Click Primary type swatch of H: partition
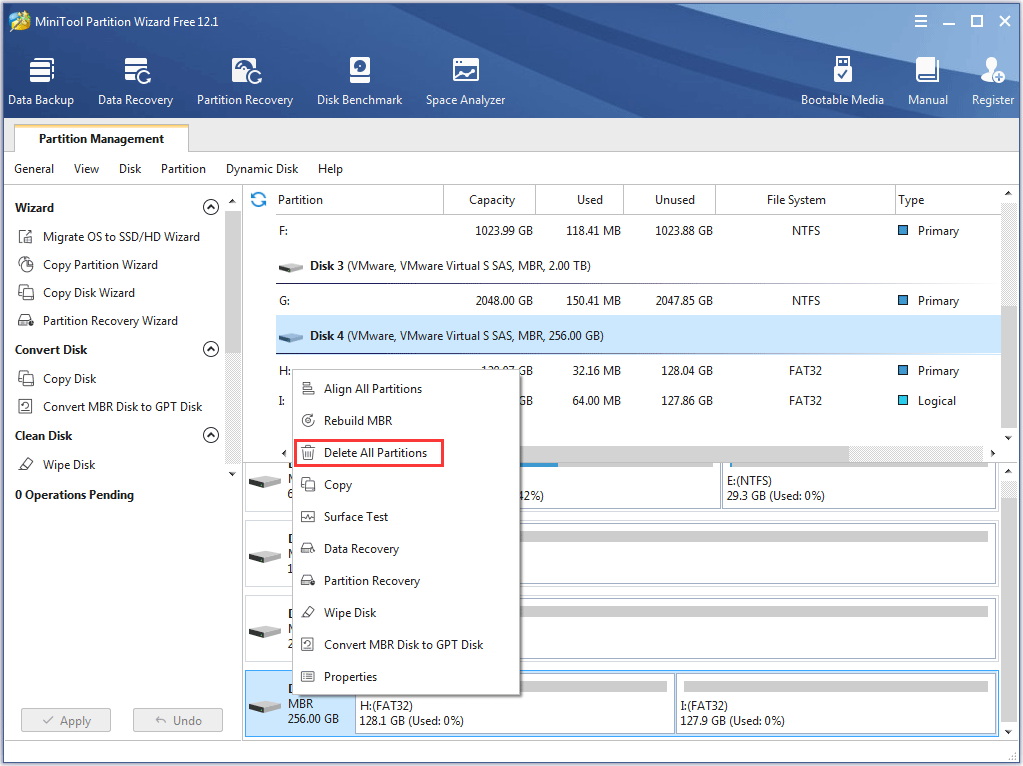This screenshot has height=766, width=1023. [x=903, y=371]
